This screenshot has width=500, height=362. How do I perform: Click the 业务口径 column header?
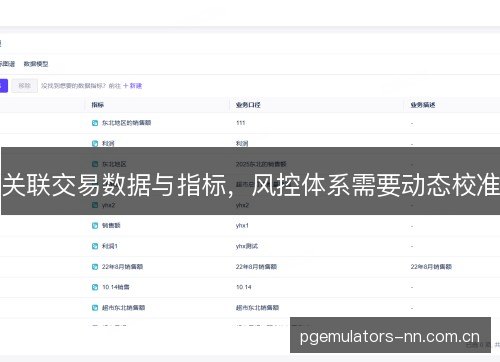point(248,105)
